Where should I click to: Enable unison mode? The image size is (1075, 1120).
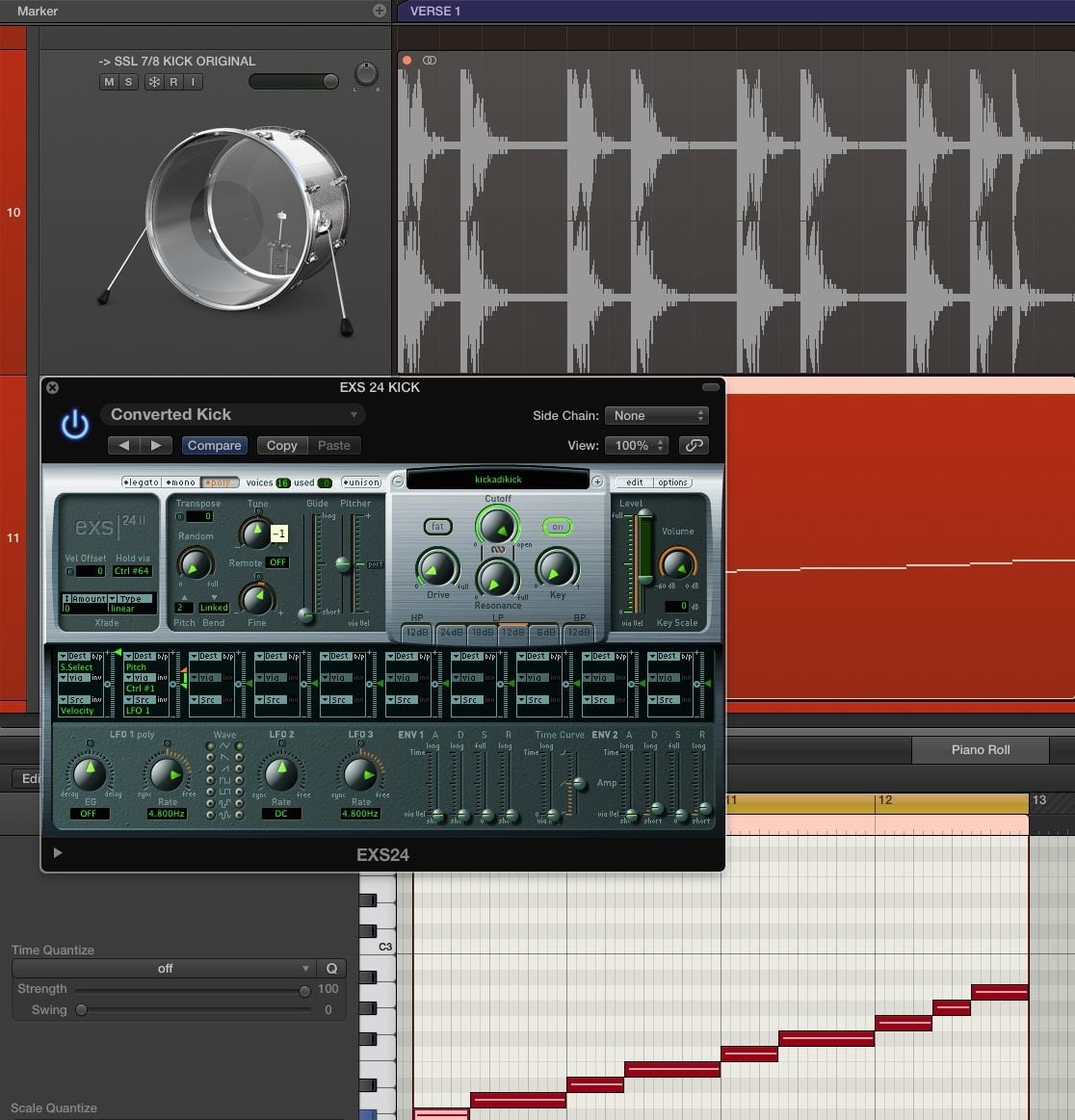361,482
